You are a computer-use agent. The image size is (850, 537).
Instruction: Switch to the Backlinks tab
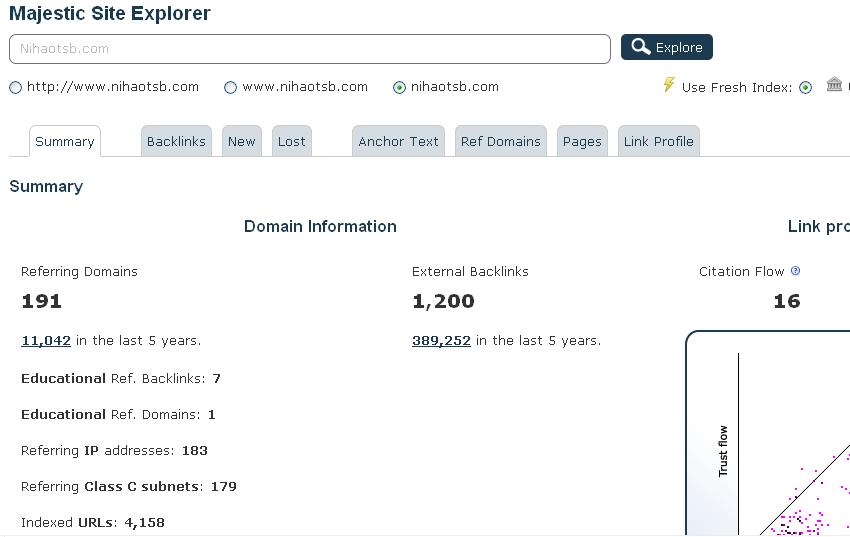tap(176, 141)
